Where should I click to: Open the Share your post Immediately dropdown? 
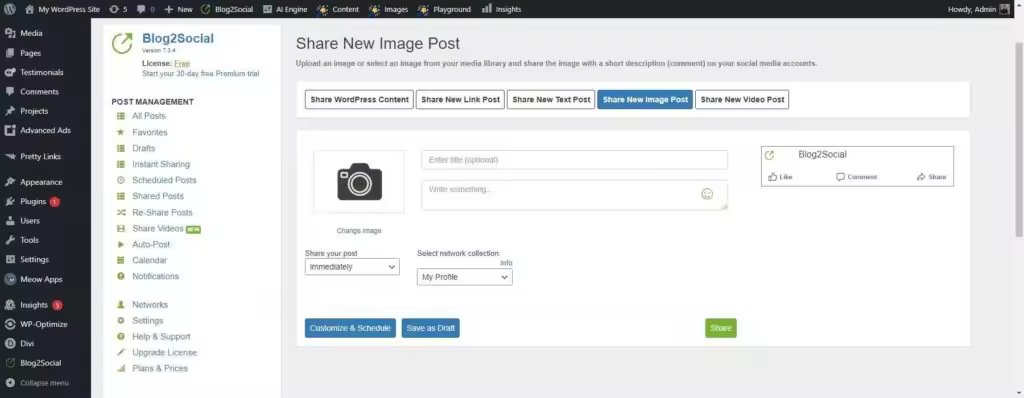point(352,267)
